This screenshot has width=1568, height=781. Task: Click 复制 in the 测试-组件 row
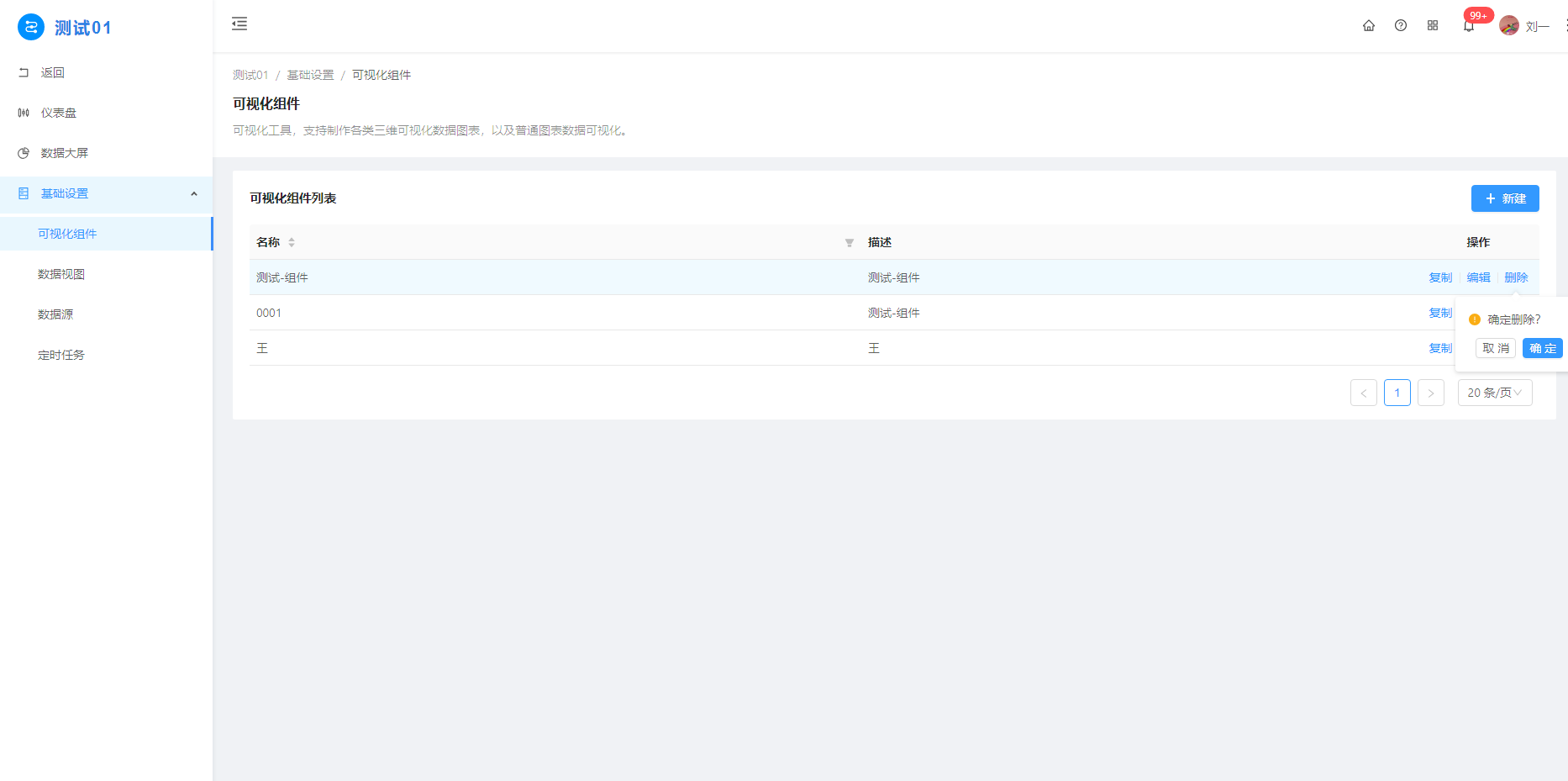pos(1440,277)
